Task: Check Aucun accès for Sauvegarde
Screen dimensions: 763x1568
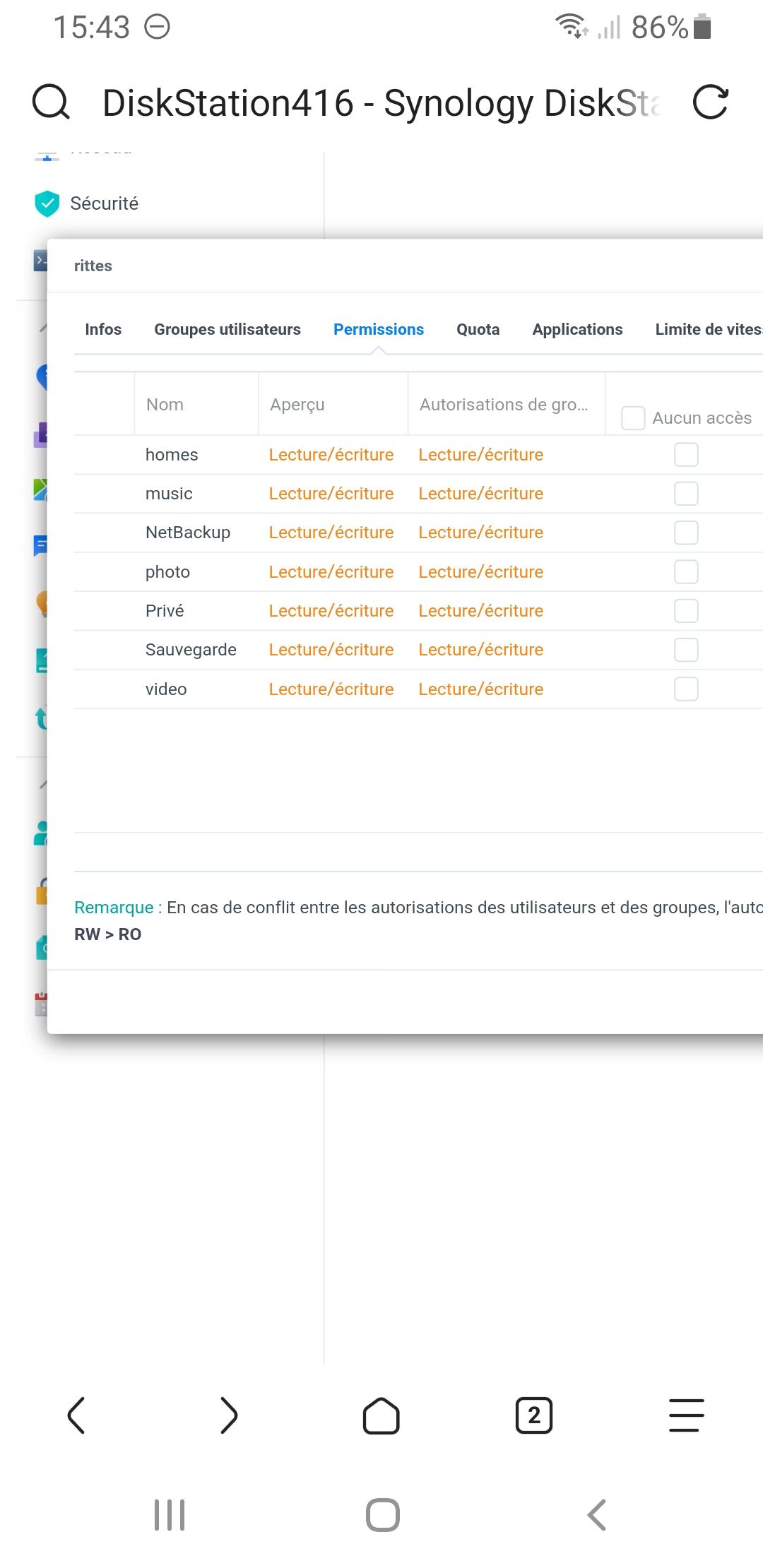Action: point(686,650)
